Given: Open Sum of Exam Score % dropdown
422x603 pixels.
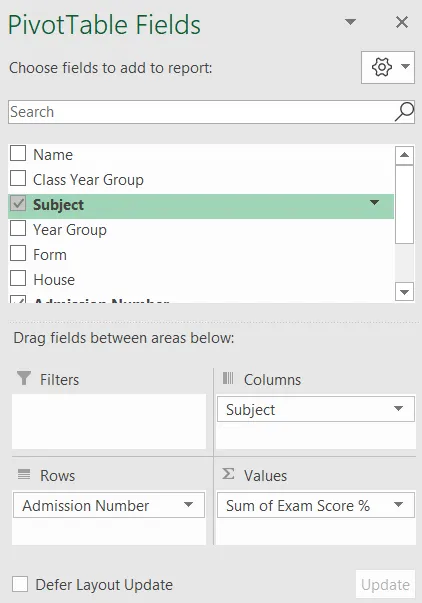Looking at the screenshot, I should tap(399, 505).
